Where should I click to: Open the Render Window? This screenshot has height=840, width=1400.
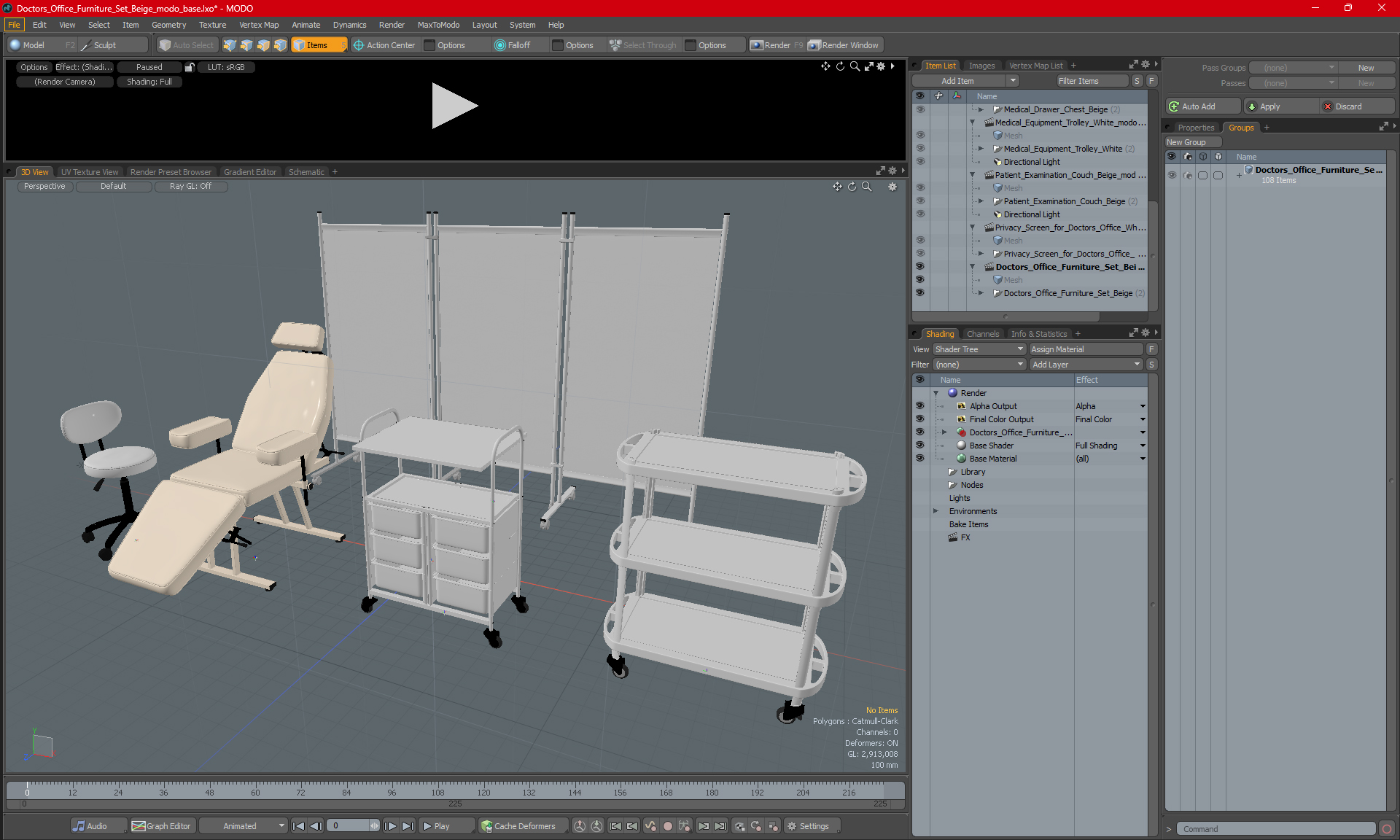tap(844, 45)
